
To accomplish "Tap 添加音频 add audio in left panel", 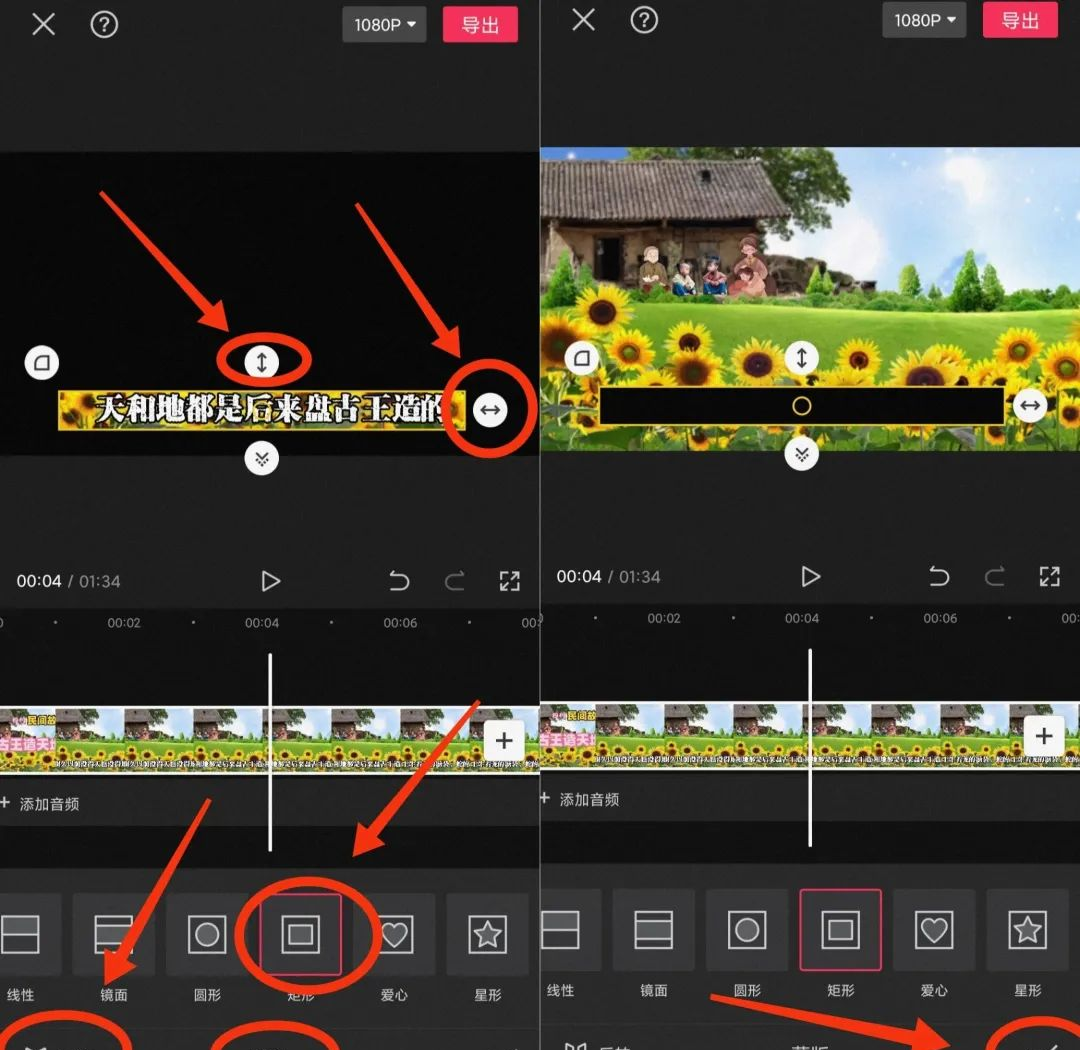I will click(40, 803).
